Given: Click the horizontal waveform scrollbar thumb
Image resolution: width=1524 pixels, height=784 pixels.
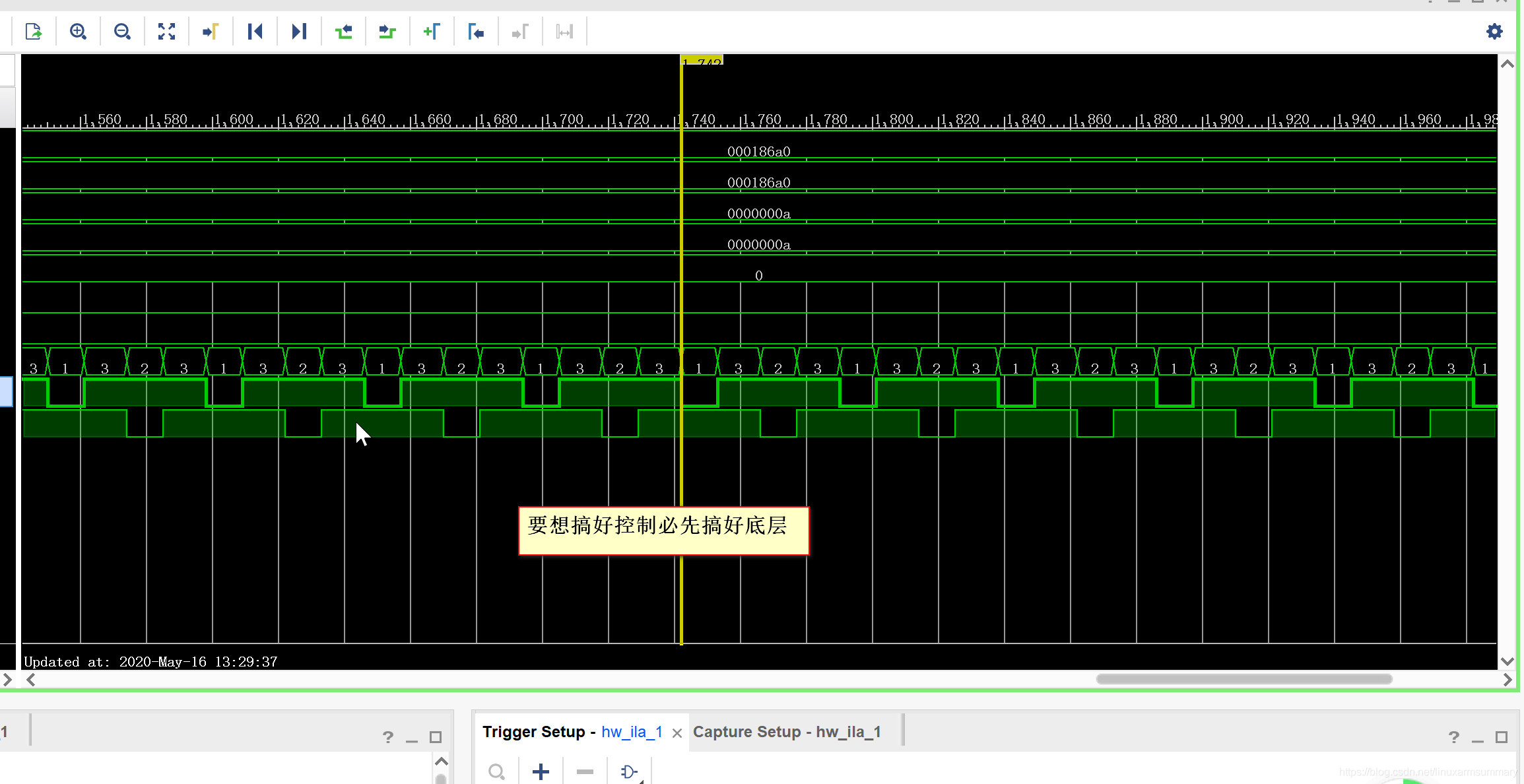Looking at the screenshot, I should click(x=1243, y=679).
